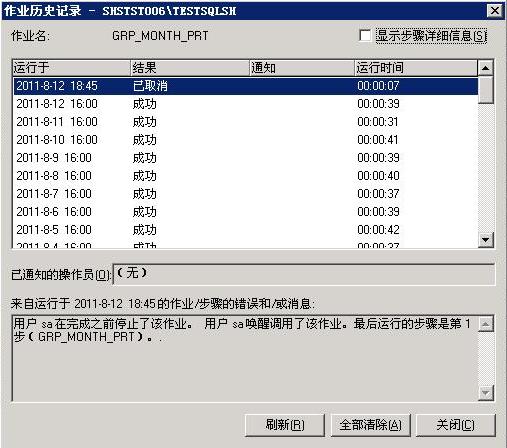
Task: Select the 2011-8-7 16:00 history row
Action: click(x=246, y=194)
